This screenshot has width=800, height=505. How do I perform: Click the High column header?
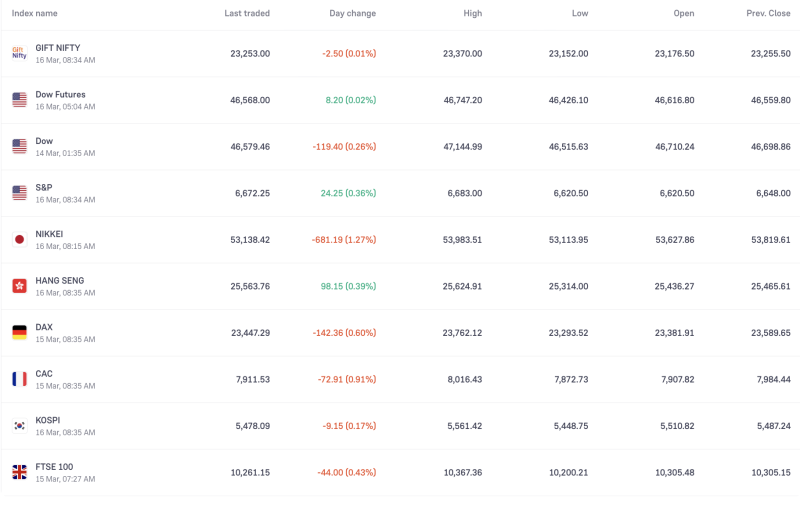click(x=472, y=13)
